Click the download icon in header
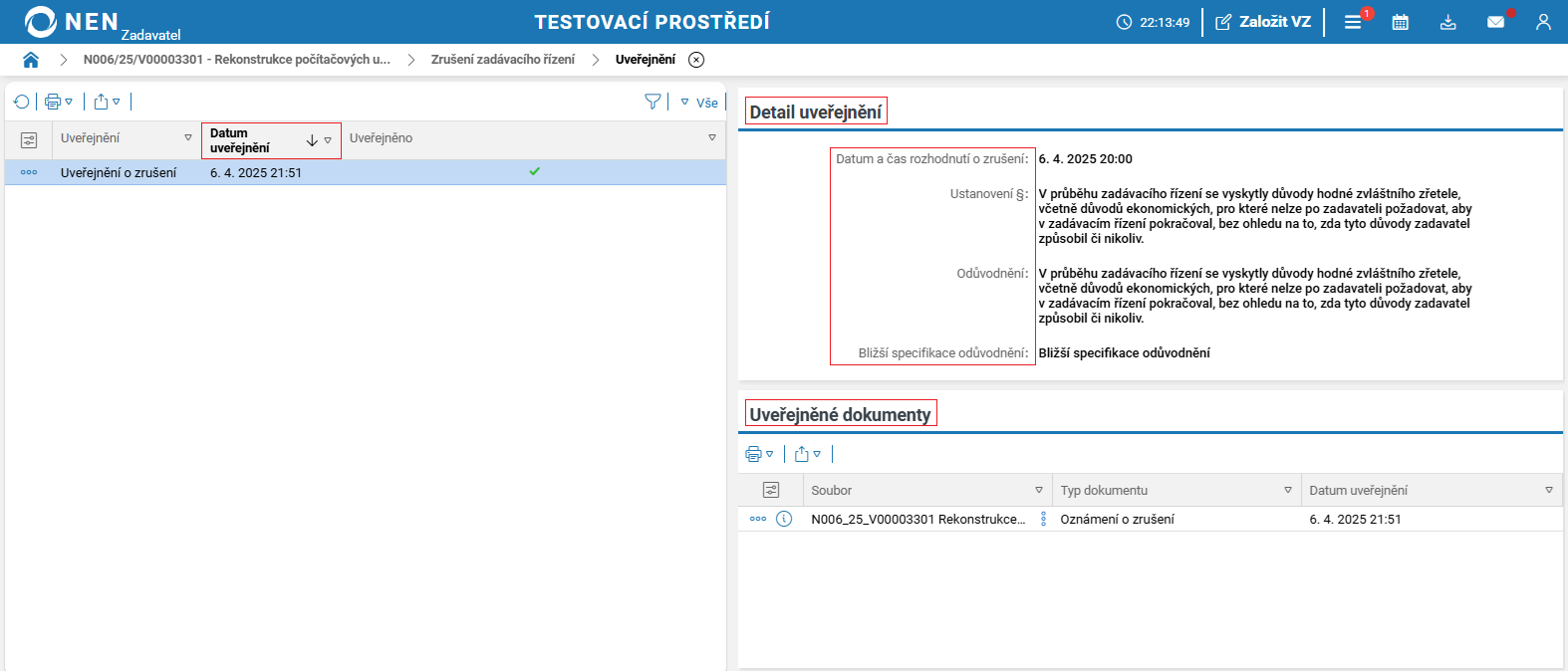 [x=1447, y=22]
